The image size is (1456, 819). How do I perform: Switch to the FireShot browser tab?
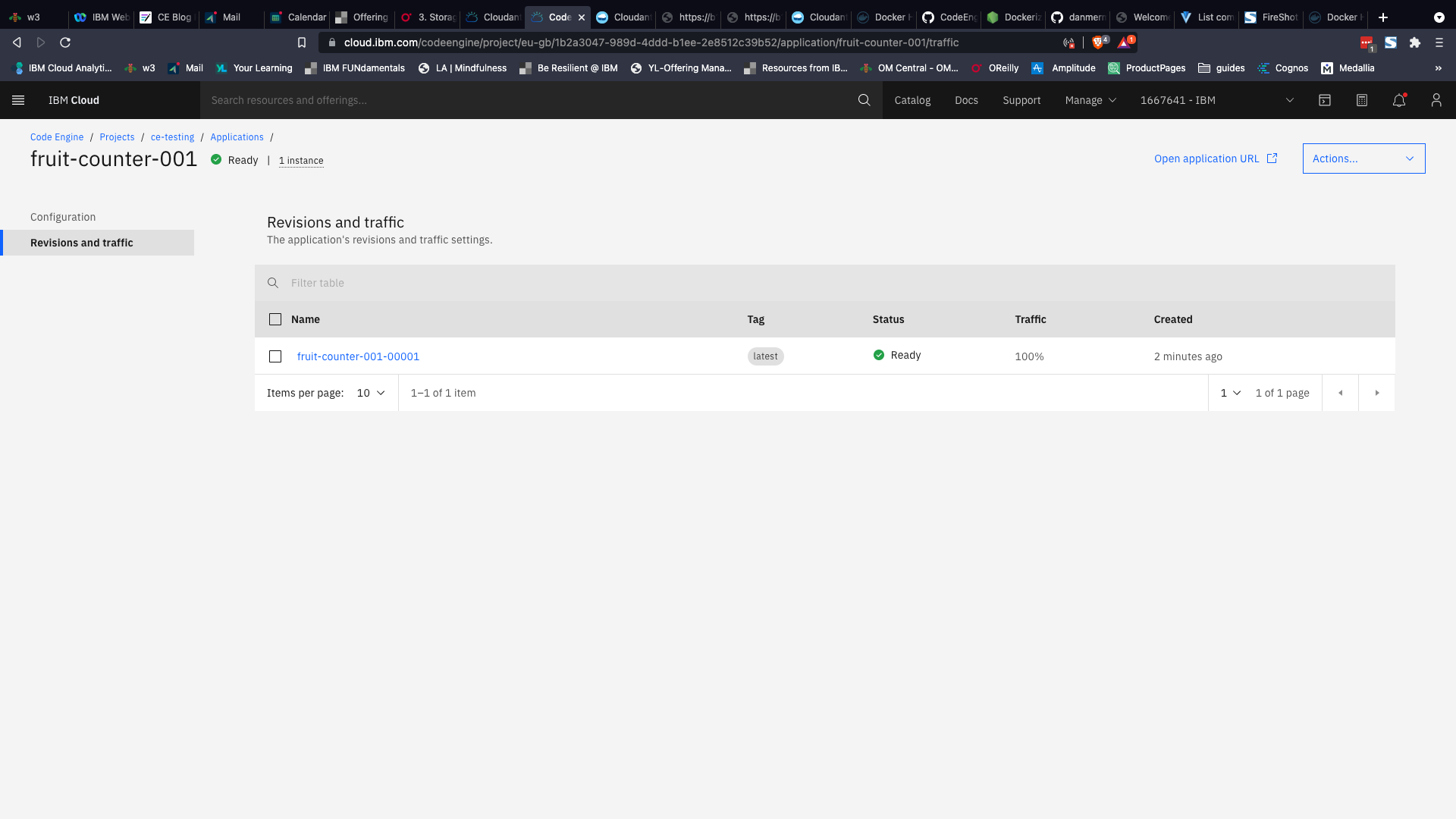pyautogui.click(x=1272, y=17)
